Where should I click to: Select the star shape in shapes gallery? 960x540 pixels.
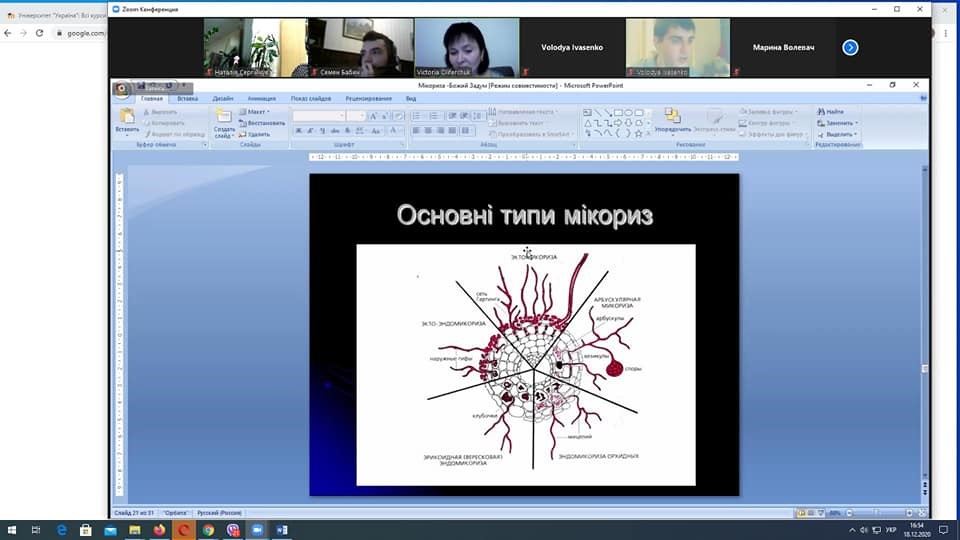(x=636, y=132)
